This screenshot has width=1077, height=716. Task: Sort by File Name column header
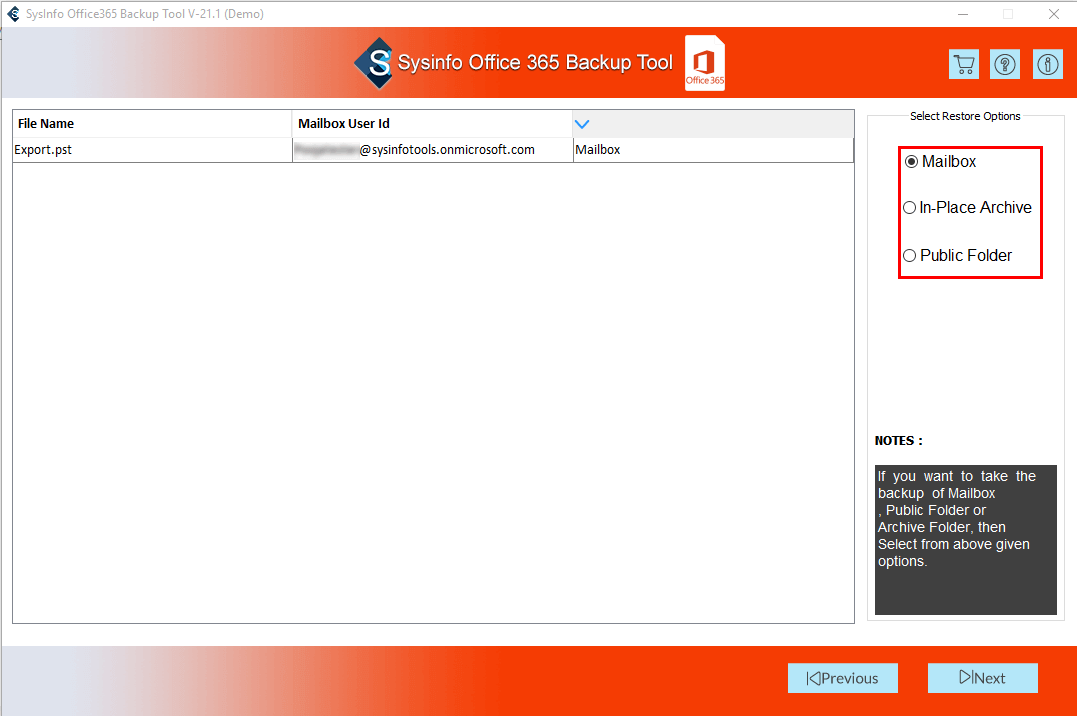[x=152, y=124]
